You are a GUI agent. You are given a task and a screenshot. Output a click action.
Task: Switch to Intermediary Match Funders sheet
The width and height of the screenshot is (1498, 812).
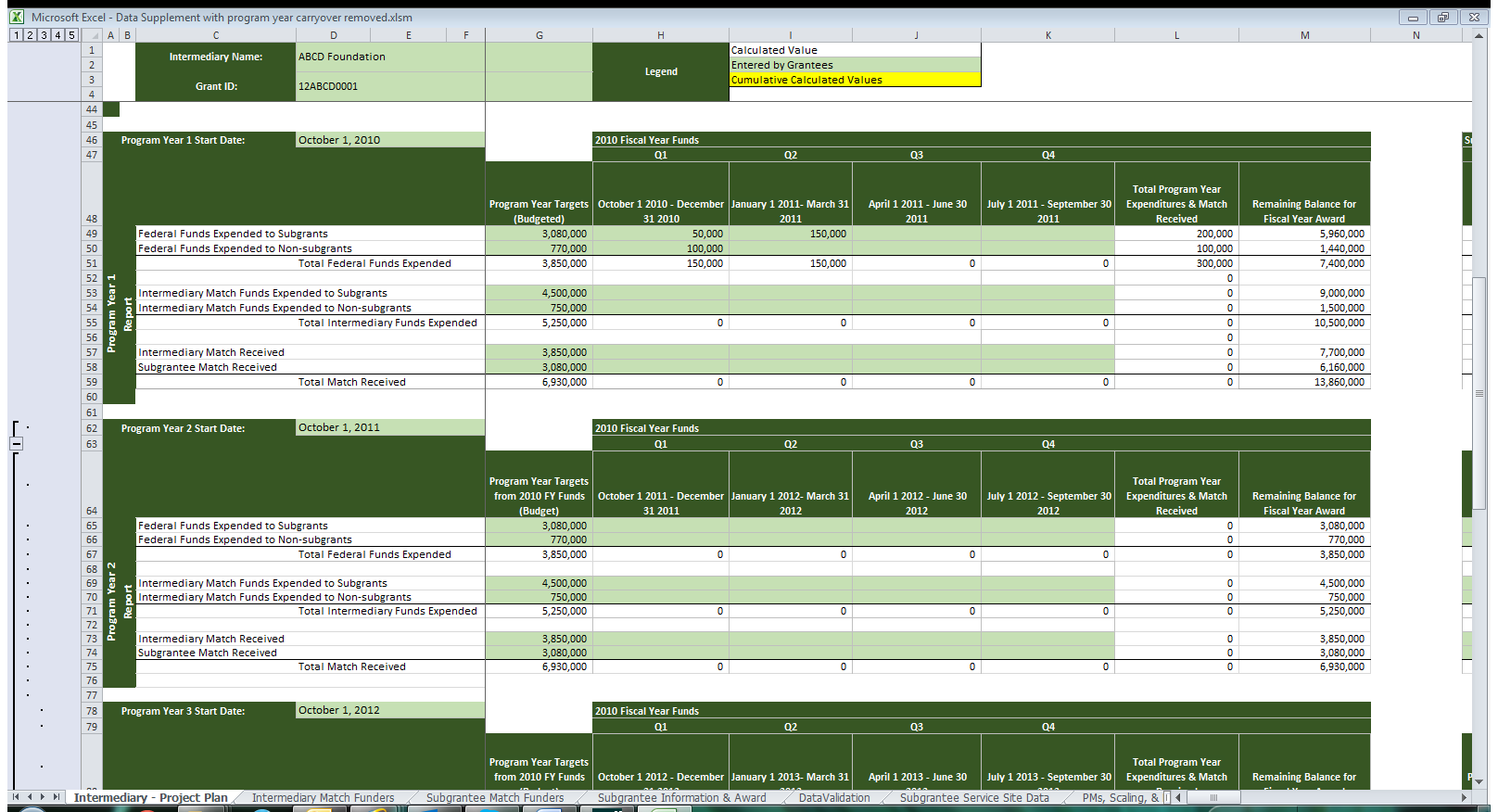323,797
